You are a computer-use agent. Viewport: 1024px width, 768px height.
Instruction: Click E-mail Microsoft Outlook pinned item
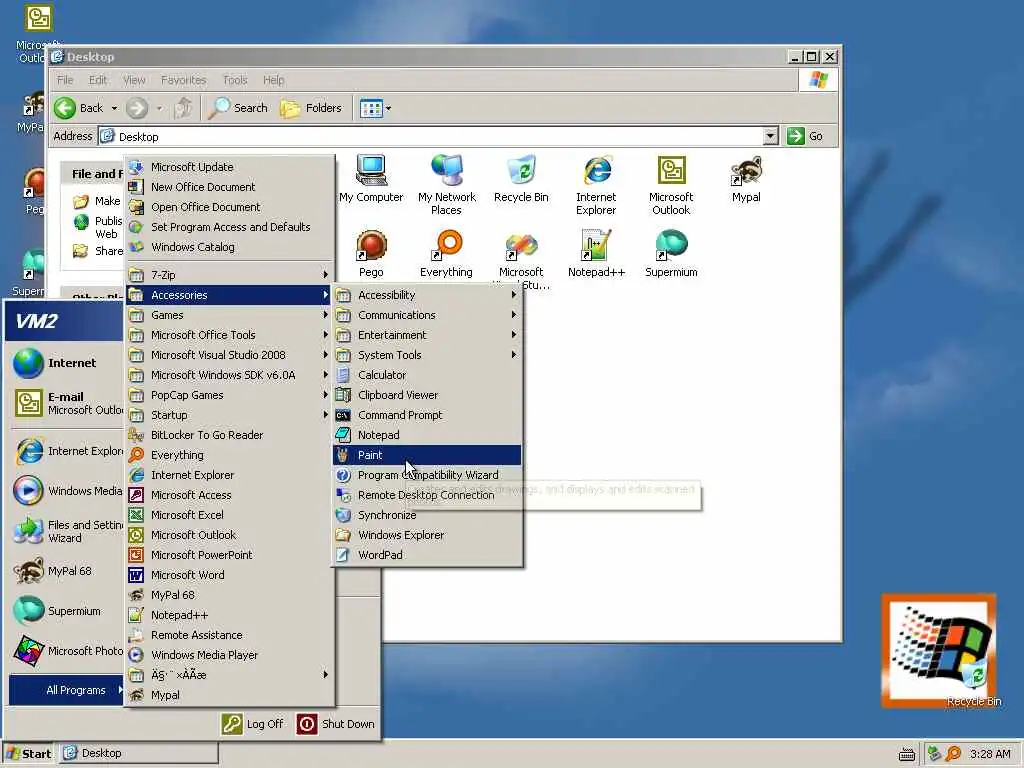[65, 403]
